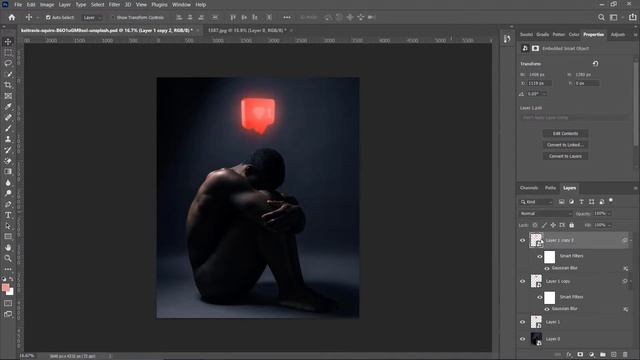Open the Image menu
Viewport: 640px width, 360px height.
pyautogui.click(x=47, y=4)
